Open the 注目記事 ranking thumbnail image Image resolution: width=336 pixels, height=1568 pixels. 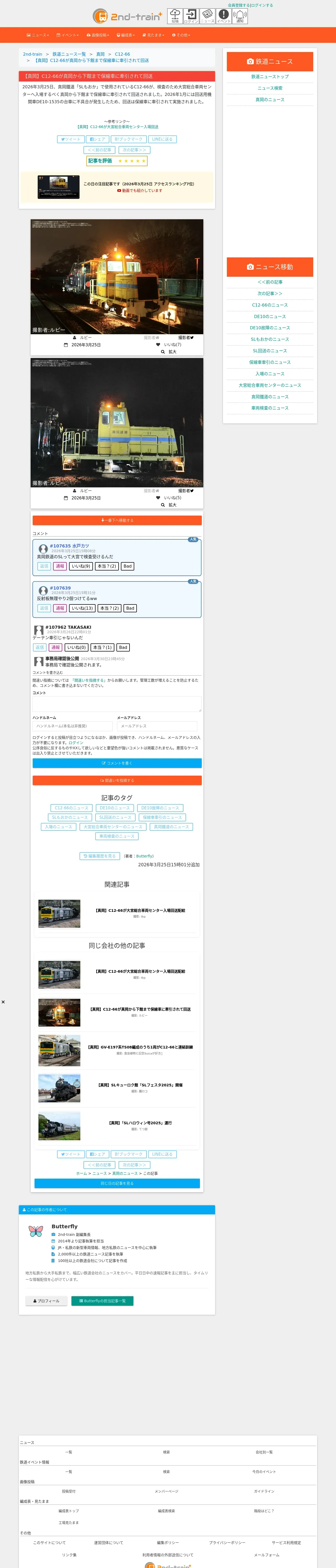(59, 187)
